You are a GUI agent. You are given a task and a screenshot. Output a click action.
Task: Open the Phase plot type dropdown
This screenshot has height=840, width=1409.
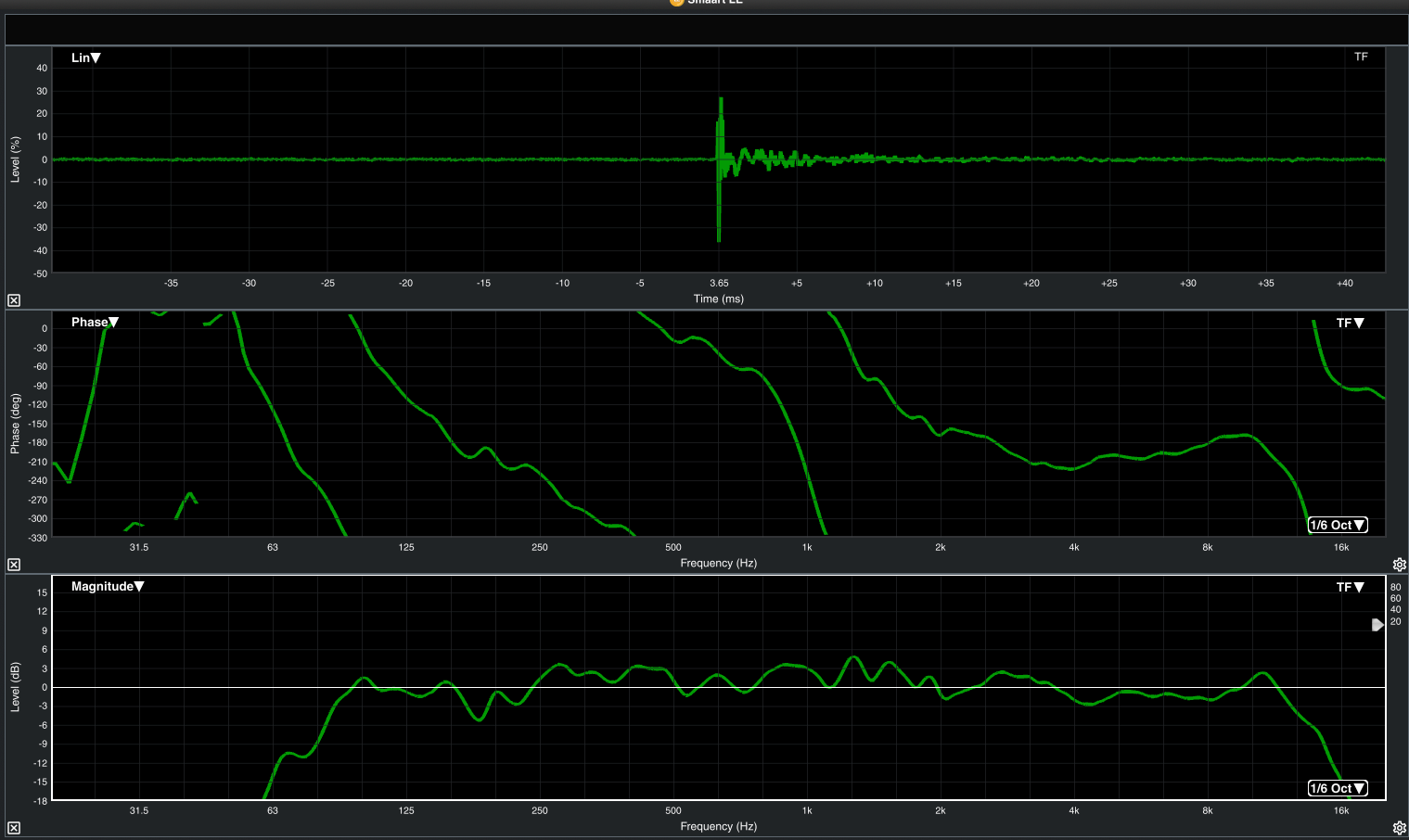pos(95,322)
